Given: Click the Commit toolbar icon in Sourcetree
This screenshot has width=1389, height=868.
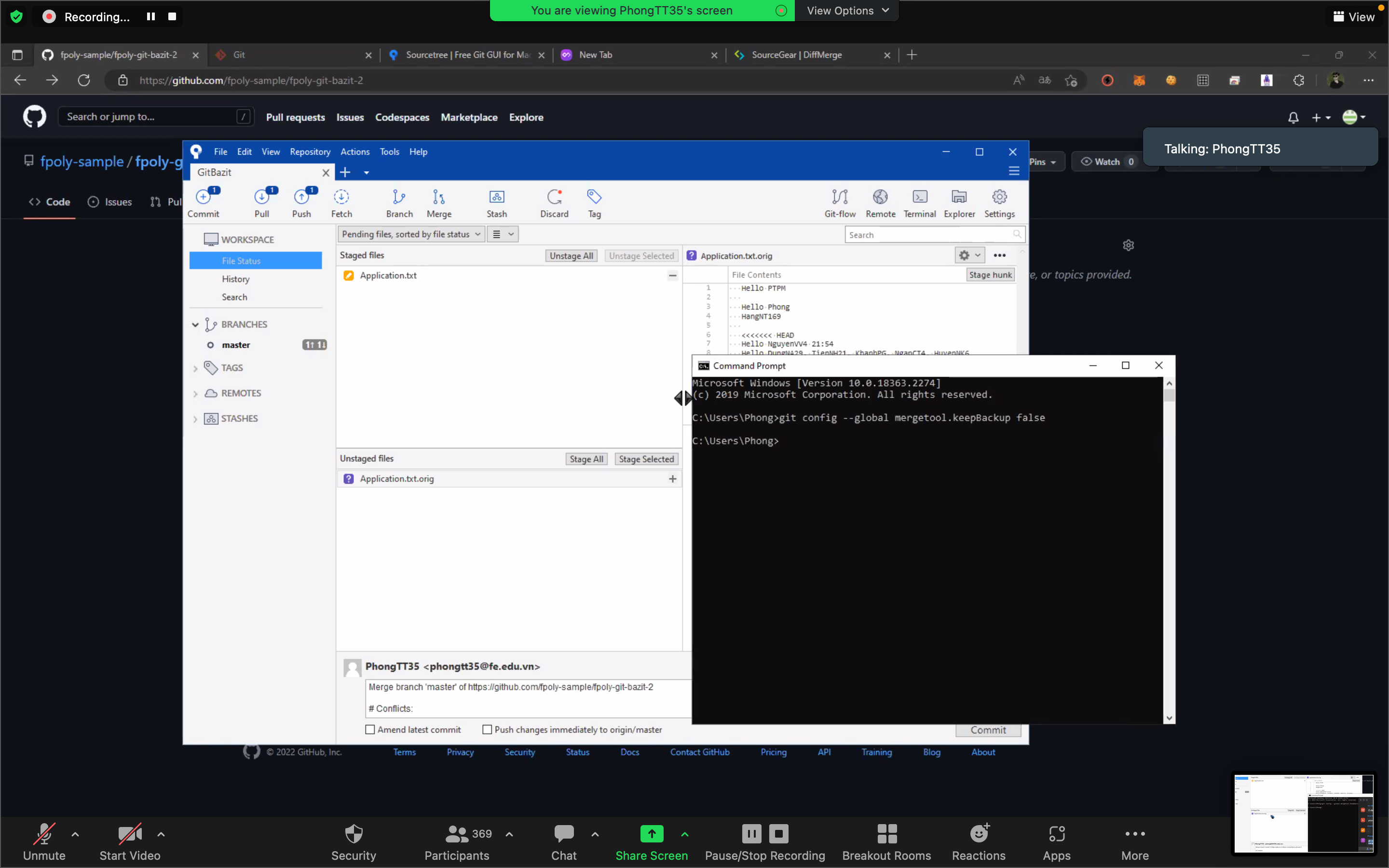Looking at the screenshot, I should (x=203, y=203).
